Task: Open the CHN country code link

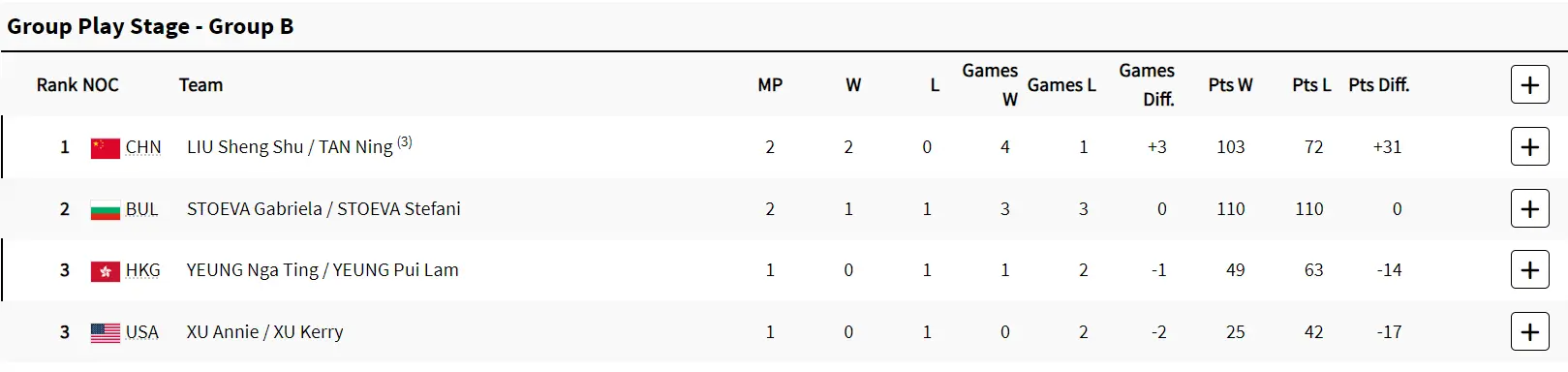Action: [143, 147]
